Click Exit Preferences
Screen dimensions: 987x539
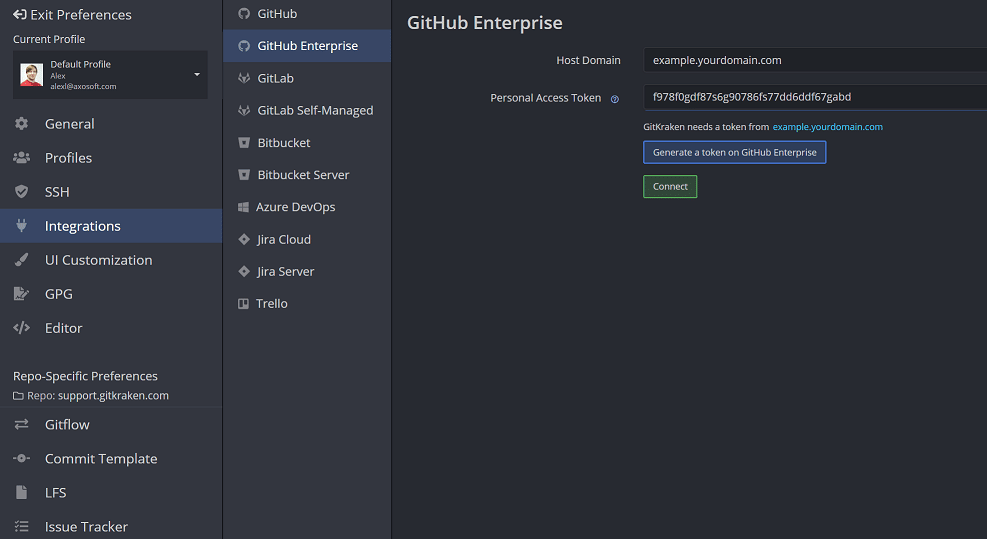click(x=72, y=15)
